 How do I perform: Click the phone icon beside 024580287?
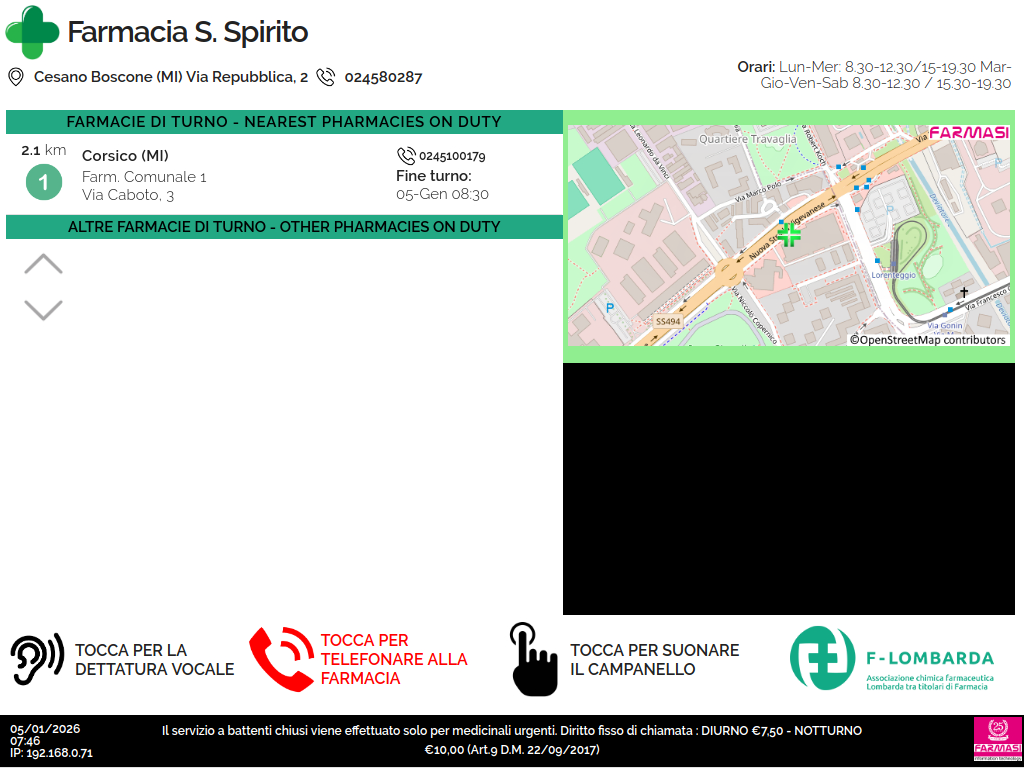click(326, 77)
